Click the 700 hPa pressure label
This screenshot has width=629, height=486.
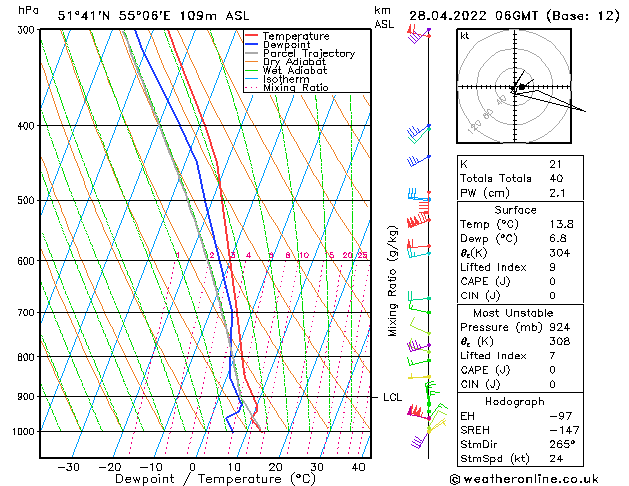(x=27, y=312)
